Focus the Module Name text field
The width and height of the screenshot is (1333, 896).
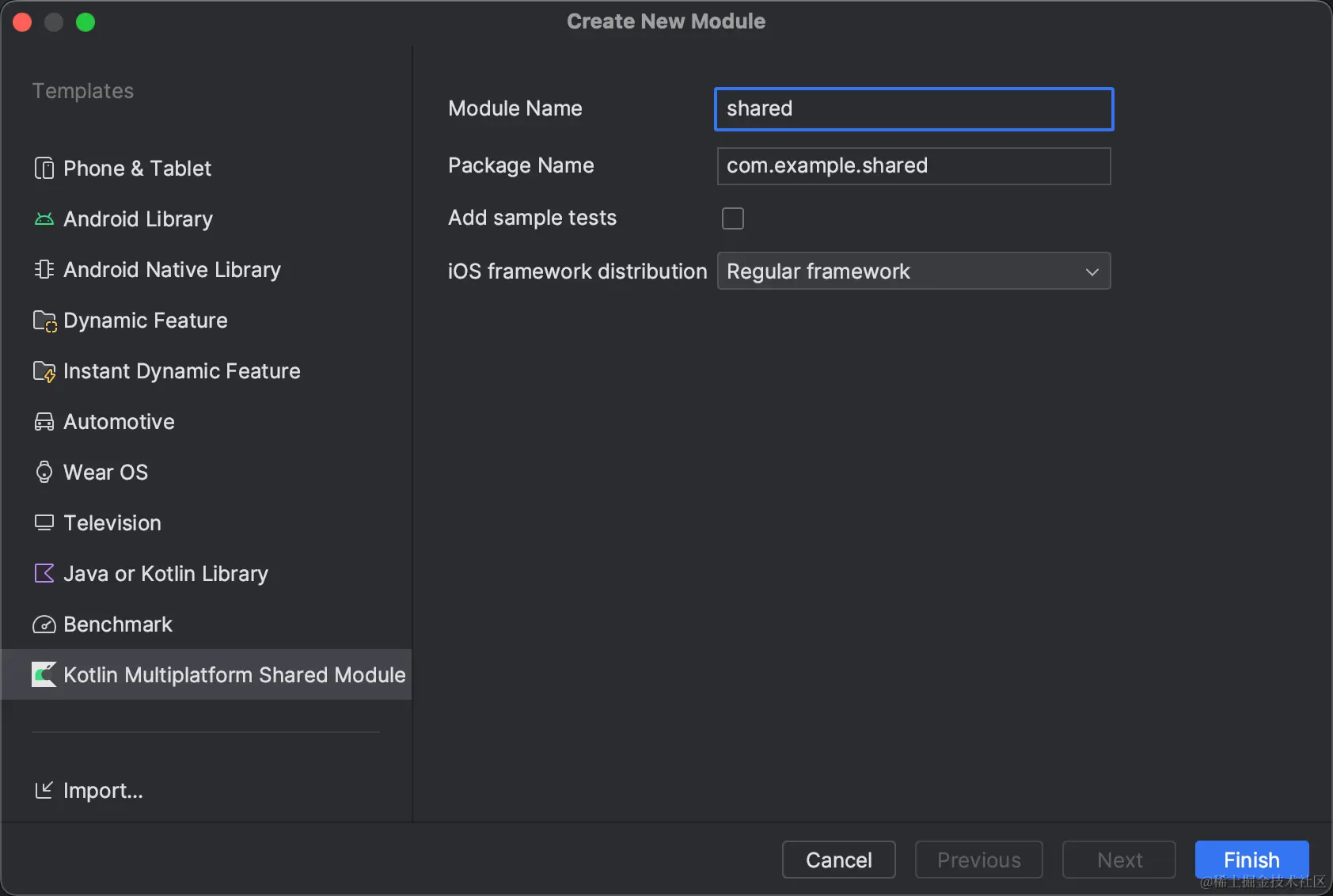click(913, 109)
